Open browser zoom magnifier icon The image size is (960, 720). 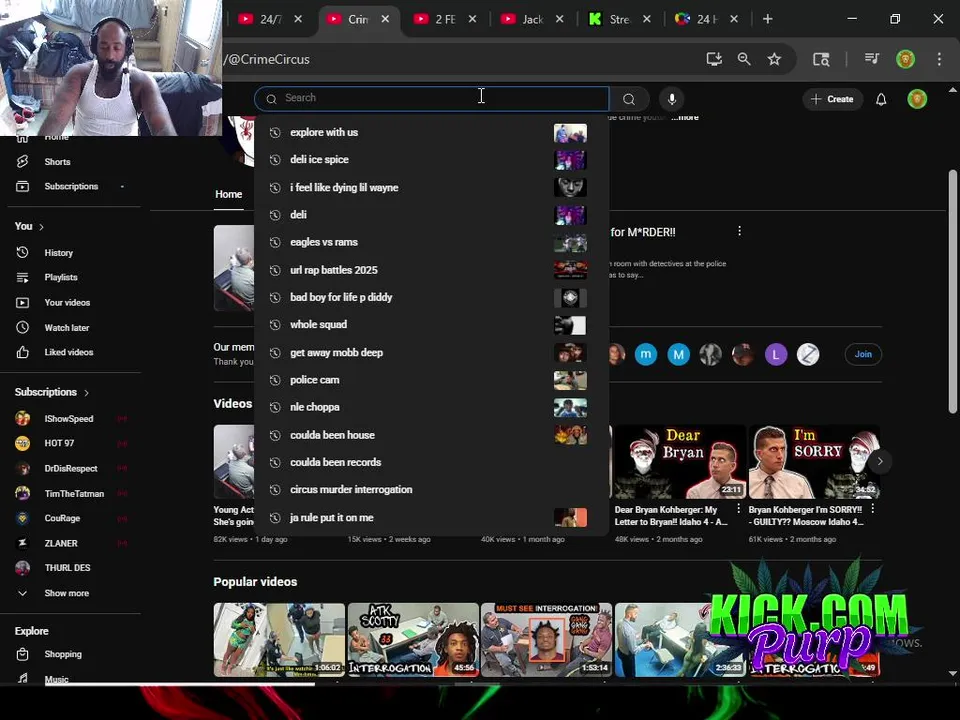(x=744, y=59)
